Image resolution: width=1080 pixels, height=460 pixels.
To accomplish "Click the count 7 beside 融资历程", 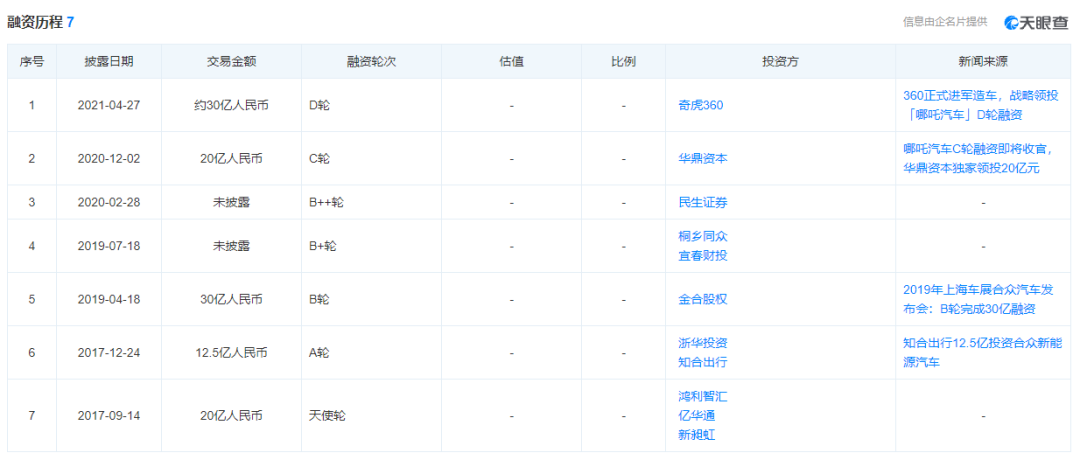I will click(70, 22).
